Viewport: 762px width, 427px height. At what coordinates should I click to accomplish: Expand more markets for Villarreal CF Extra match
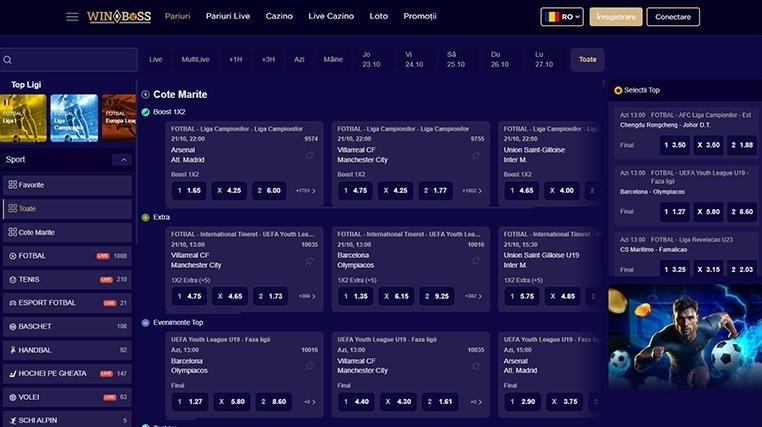[307, 296]
